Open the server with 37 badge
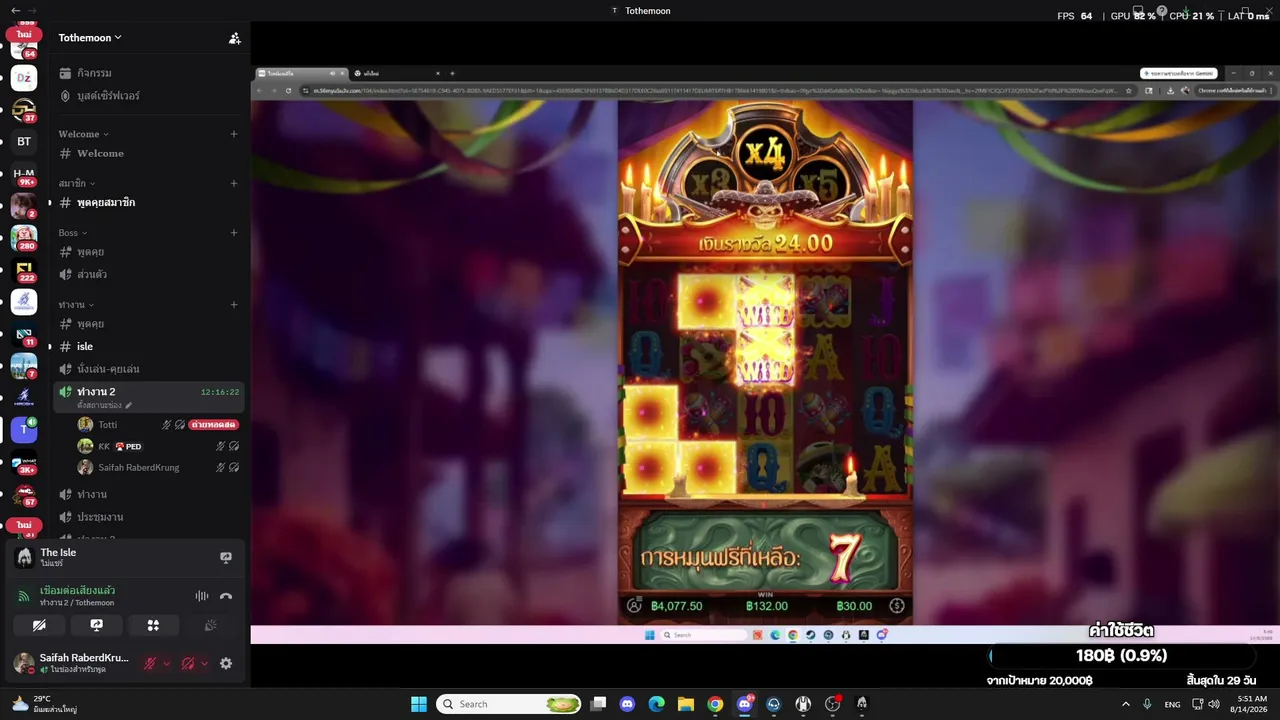This screenshot has height=720, width=1280. [x=24, y=109]
